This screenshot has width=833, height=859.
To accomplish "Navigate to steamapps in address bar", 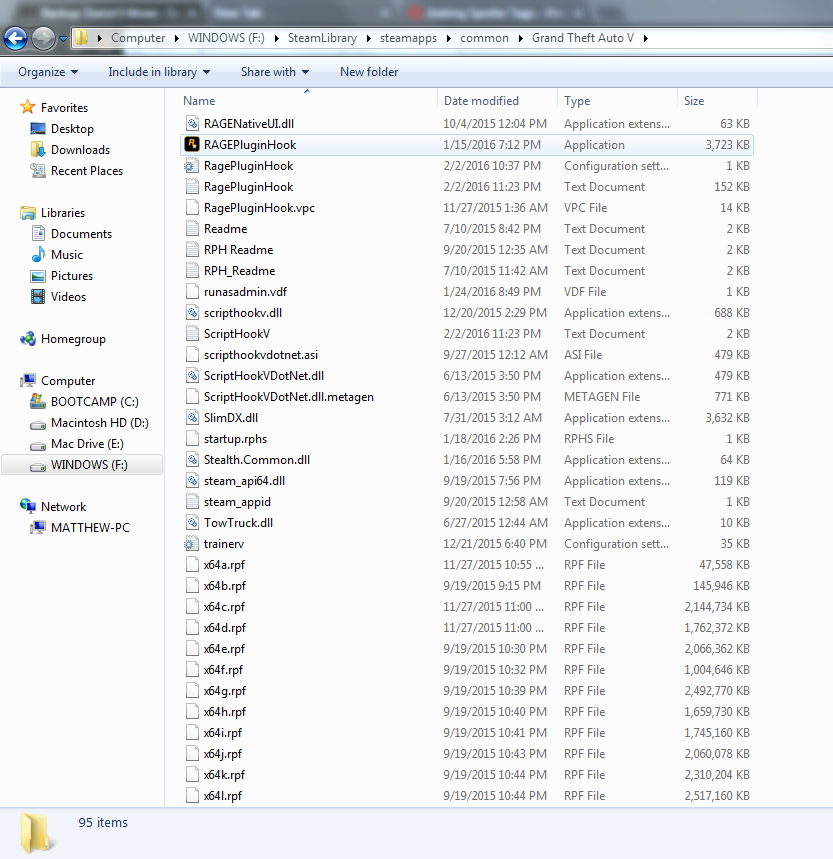I will click(409, 38).
